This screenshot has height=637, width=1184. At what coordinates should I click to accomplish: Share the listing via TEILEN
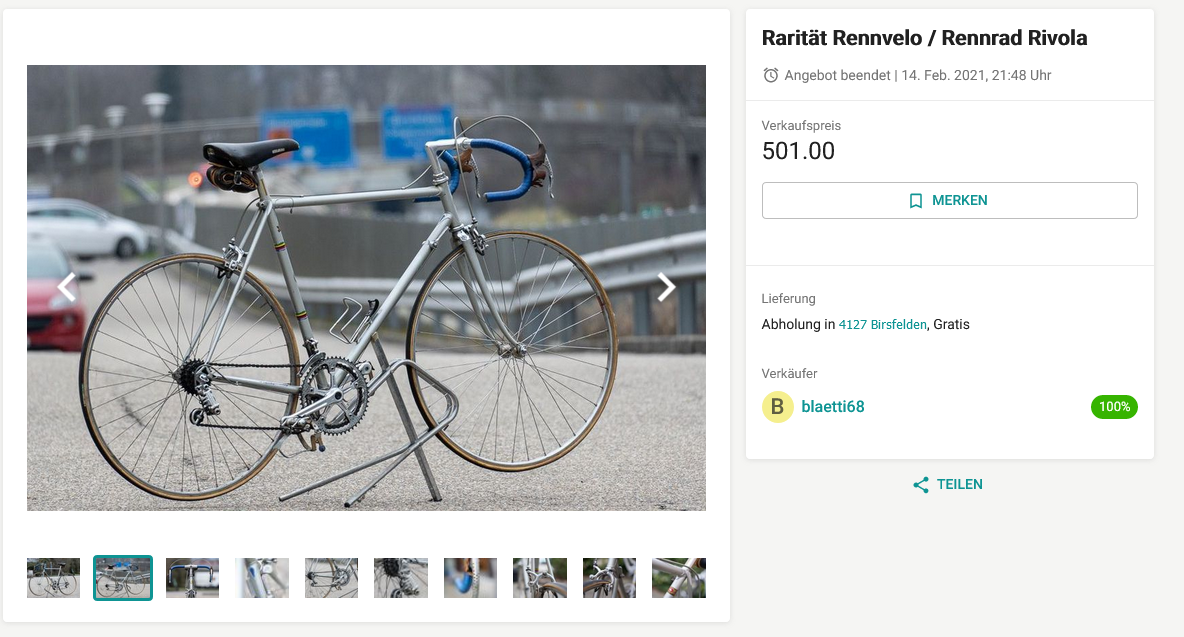(x=948, y=485)
